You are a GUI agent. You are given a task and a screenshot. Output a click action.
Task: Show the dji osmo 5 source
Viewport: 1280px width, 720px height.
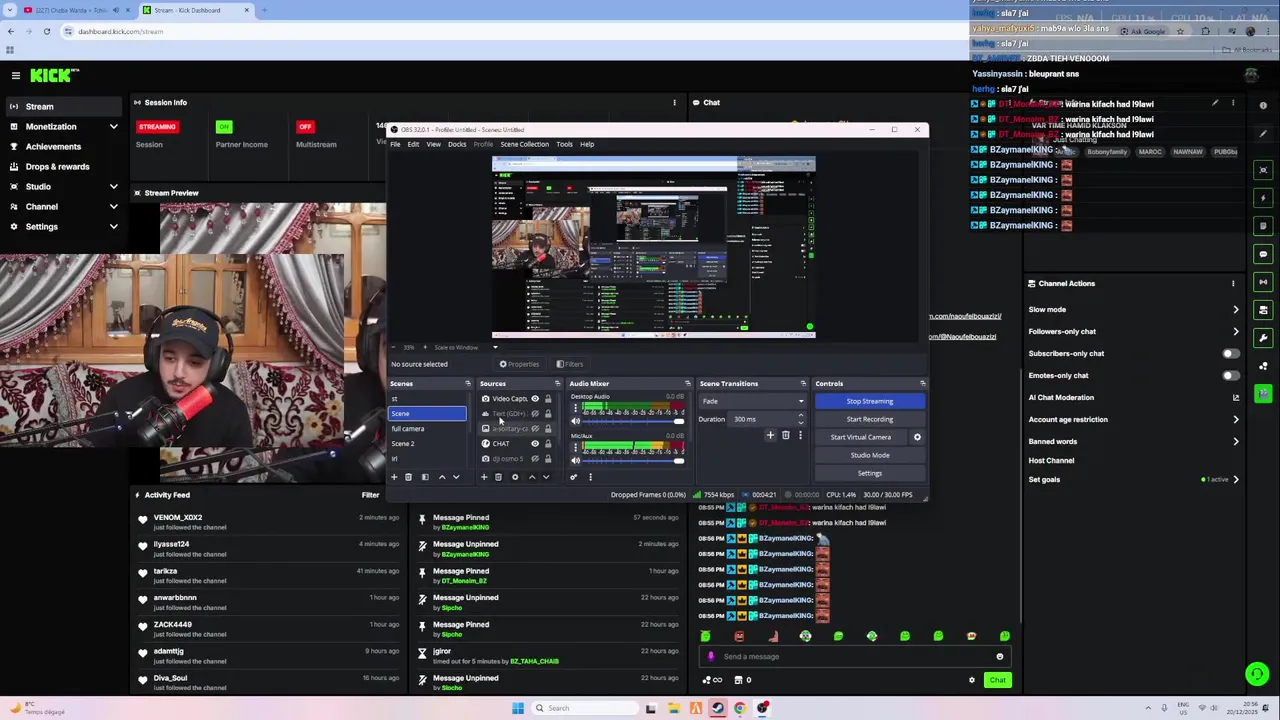click(535, 458)
